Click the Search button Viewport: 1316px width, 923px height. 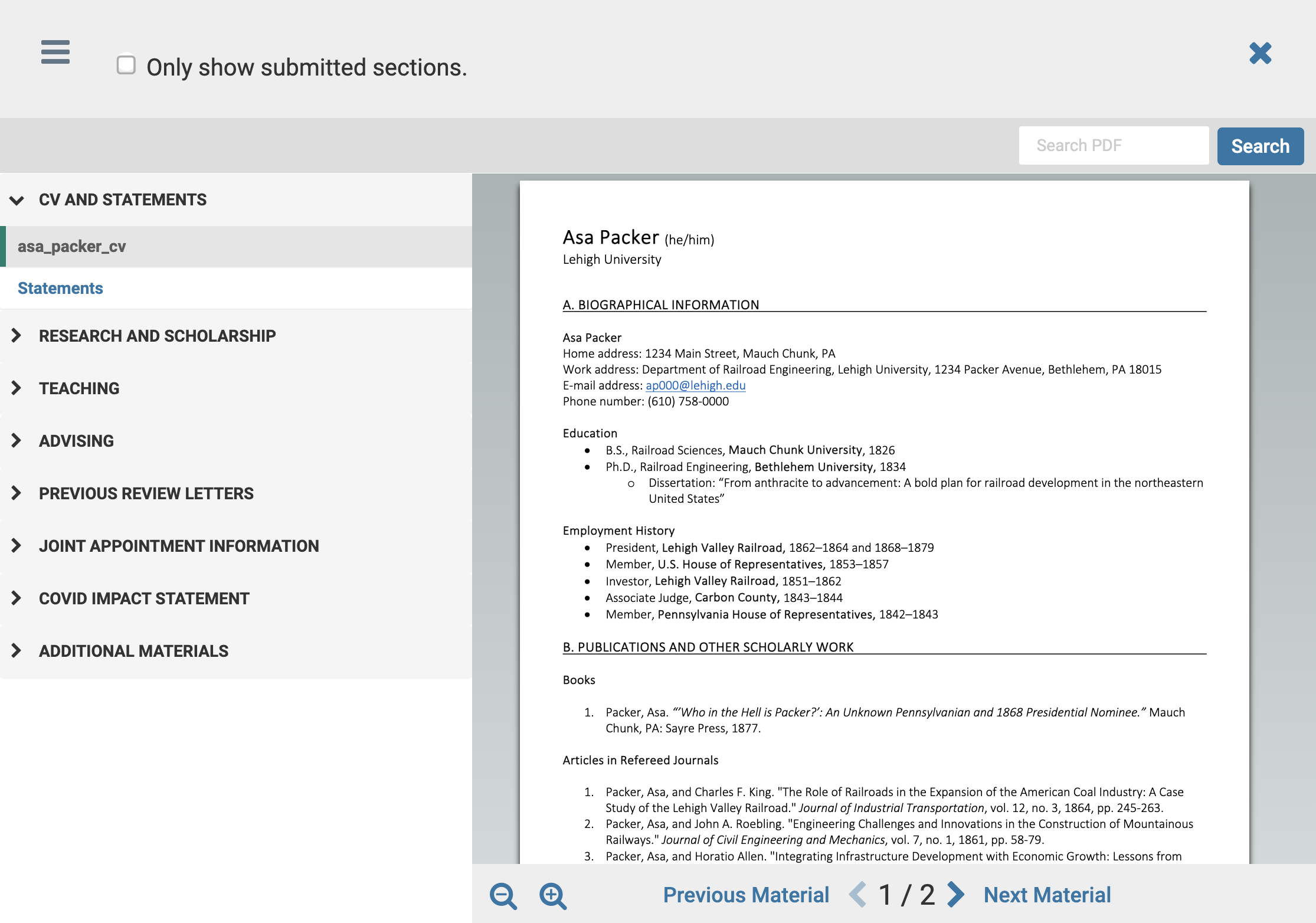click(x=1260, y=146)
